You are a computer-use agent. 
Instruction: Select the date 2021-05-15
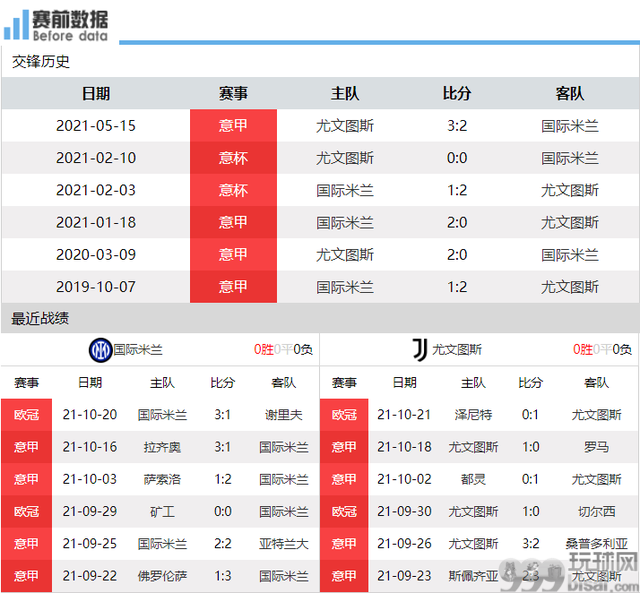click(96, 126)
